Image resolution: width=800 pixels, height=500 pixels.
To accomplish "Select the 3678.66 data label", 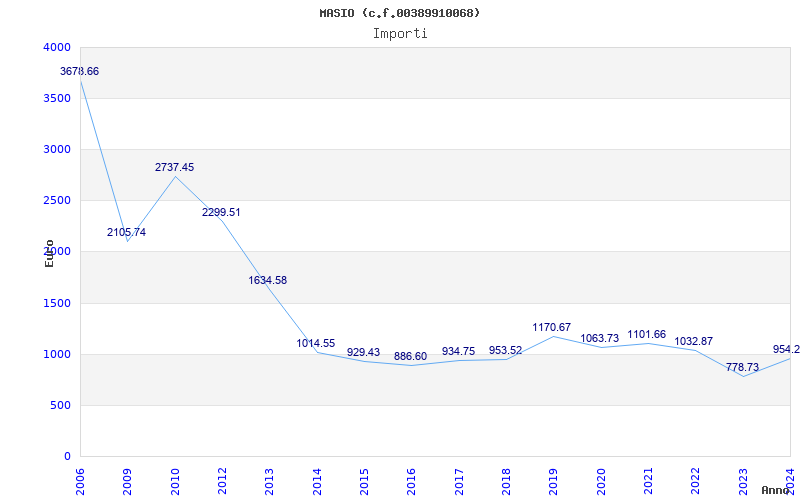I will click(x=80, y=72).
